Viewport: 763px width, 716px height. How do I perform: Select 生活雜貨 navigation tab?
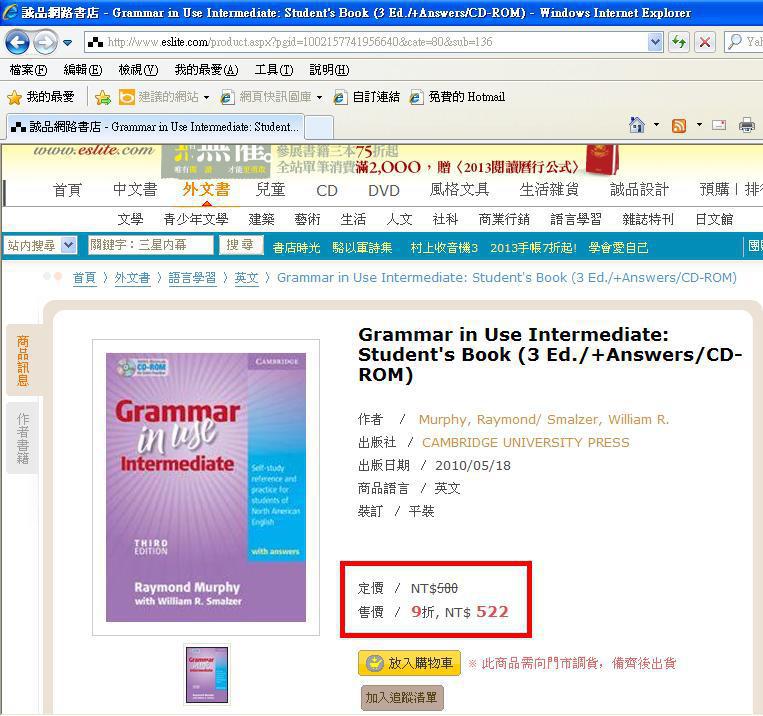pyautogui.click(x=549, y=189)
